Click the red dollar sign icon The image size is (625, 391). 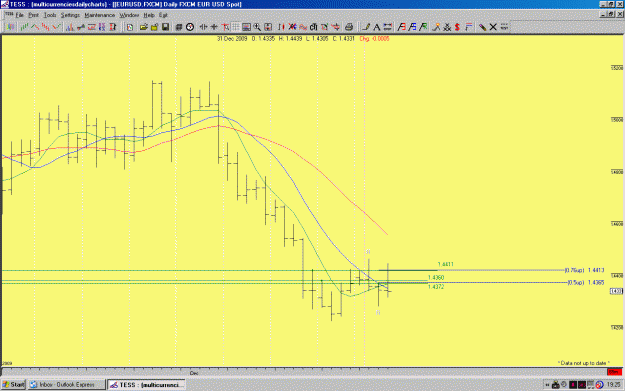click(457, 27)
